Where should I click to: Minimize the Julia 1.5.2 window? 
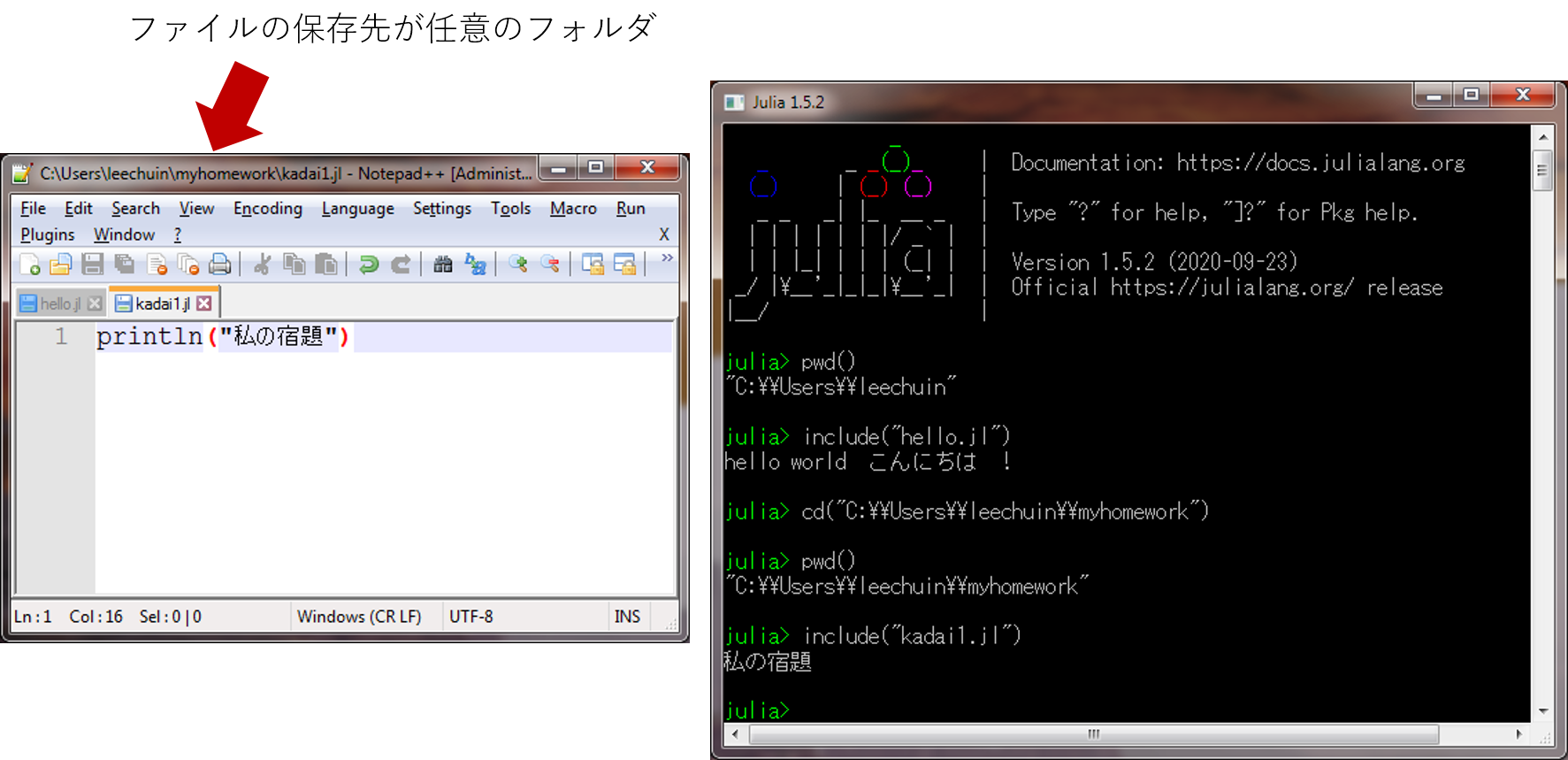pyautogui.click(x=1434, y=95)
